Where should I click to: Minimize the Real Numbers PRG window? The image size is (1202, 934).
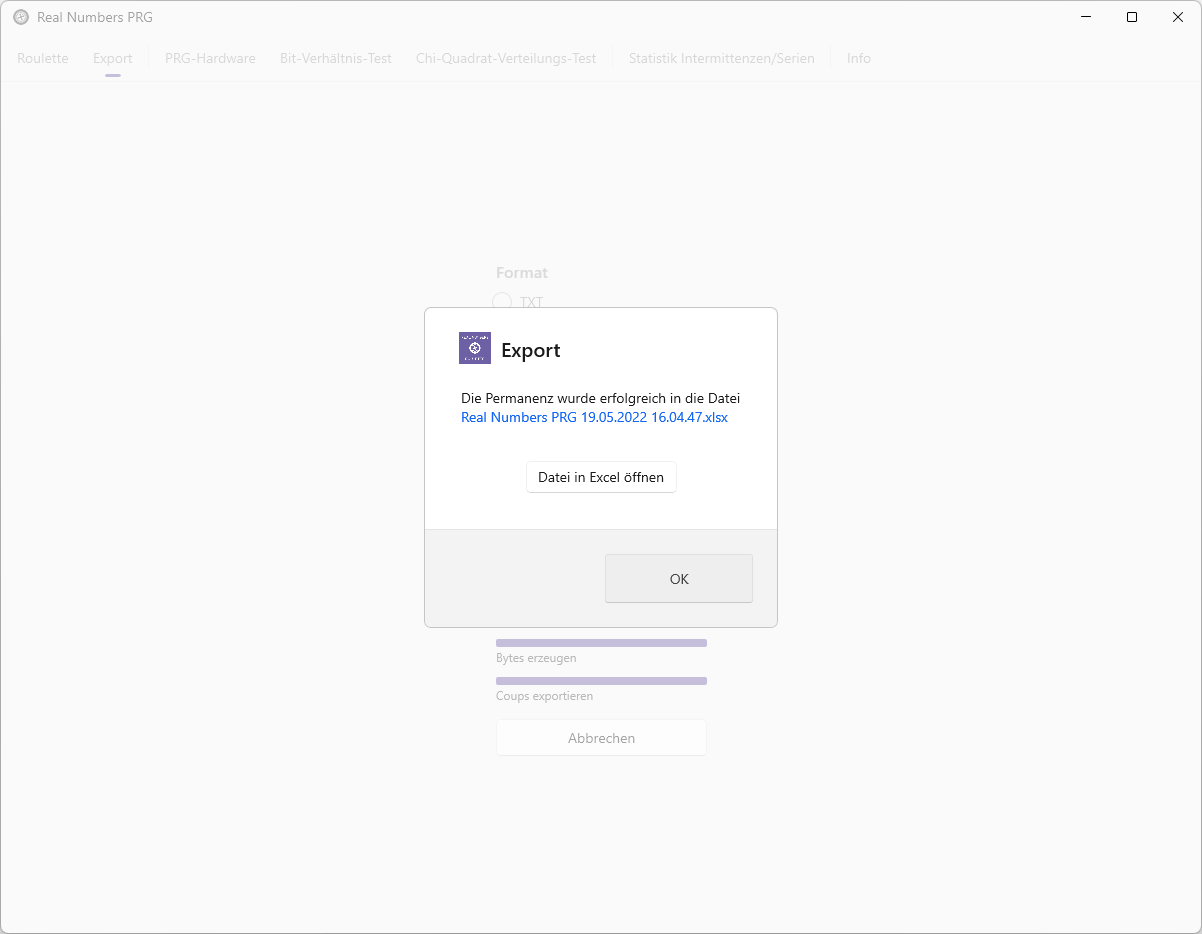(x=1086, y=17)
